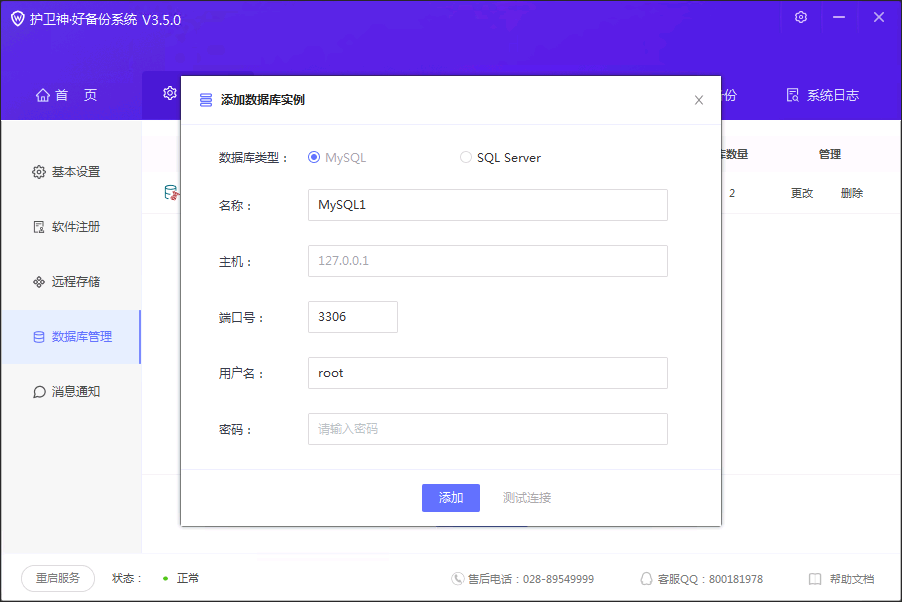This screenshot has width=902, height=602.
Task: Click the 测试连接 button
Action: [526, 498]
